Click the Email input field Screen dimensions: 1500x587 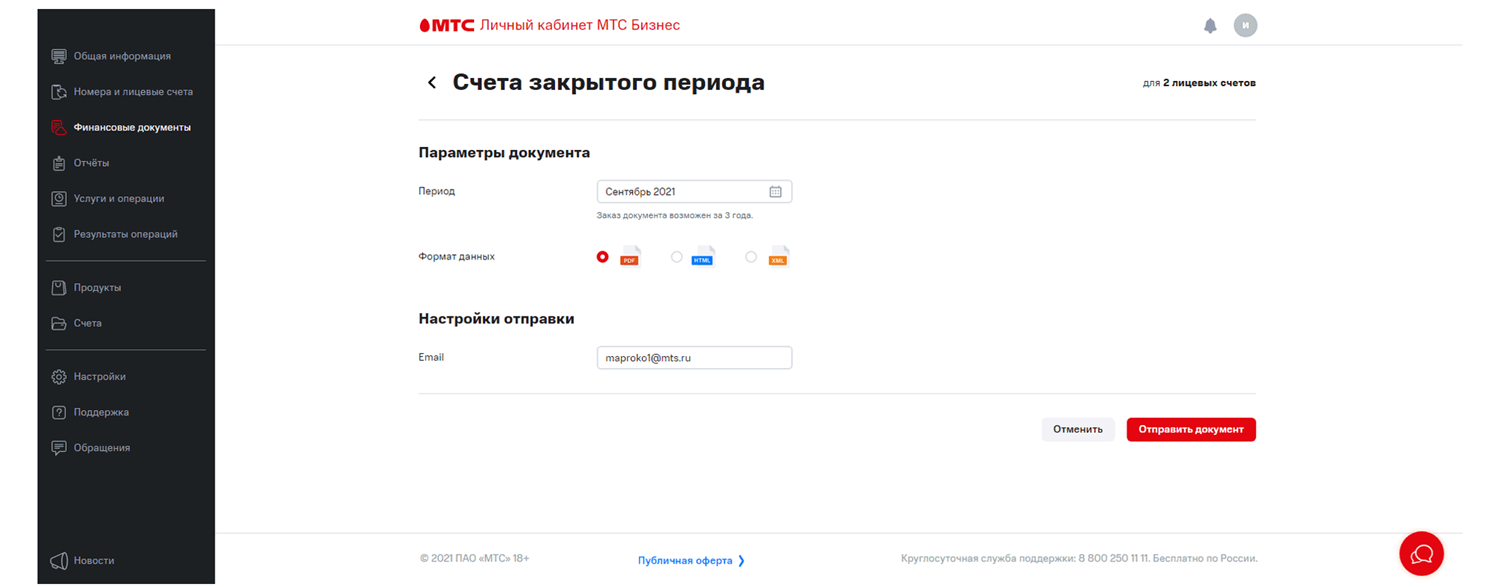coord(694,358)
